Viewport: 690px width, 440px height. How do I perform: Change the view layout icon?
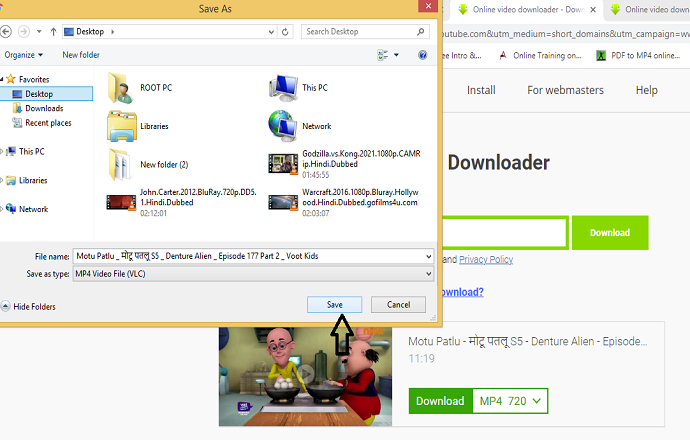coord(382,55)
